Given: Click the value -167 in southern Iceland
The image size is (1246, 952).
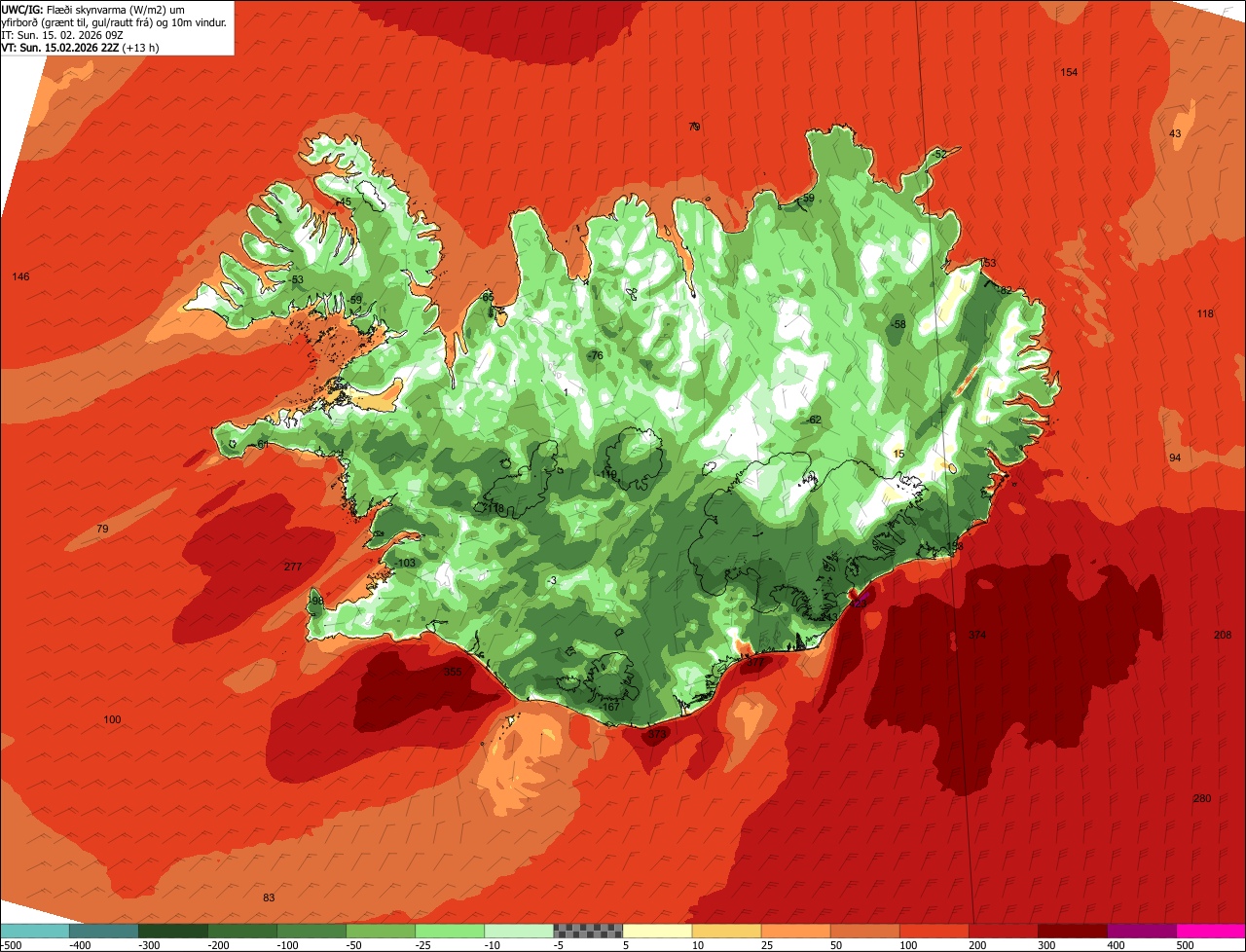Looking at the screenshot, I should [x=609, y=707].
